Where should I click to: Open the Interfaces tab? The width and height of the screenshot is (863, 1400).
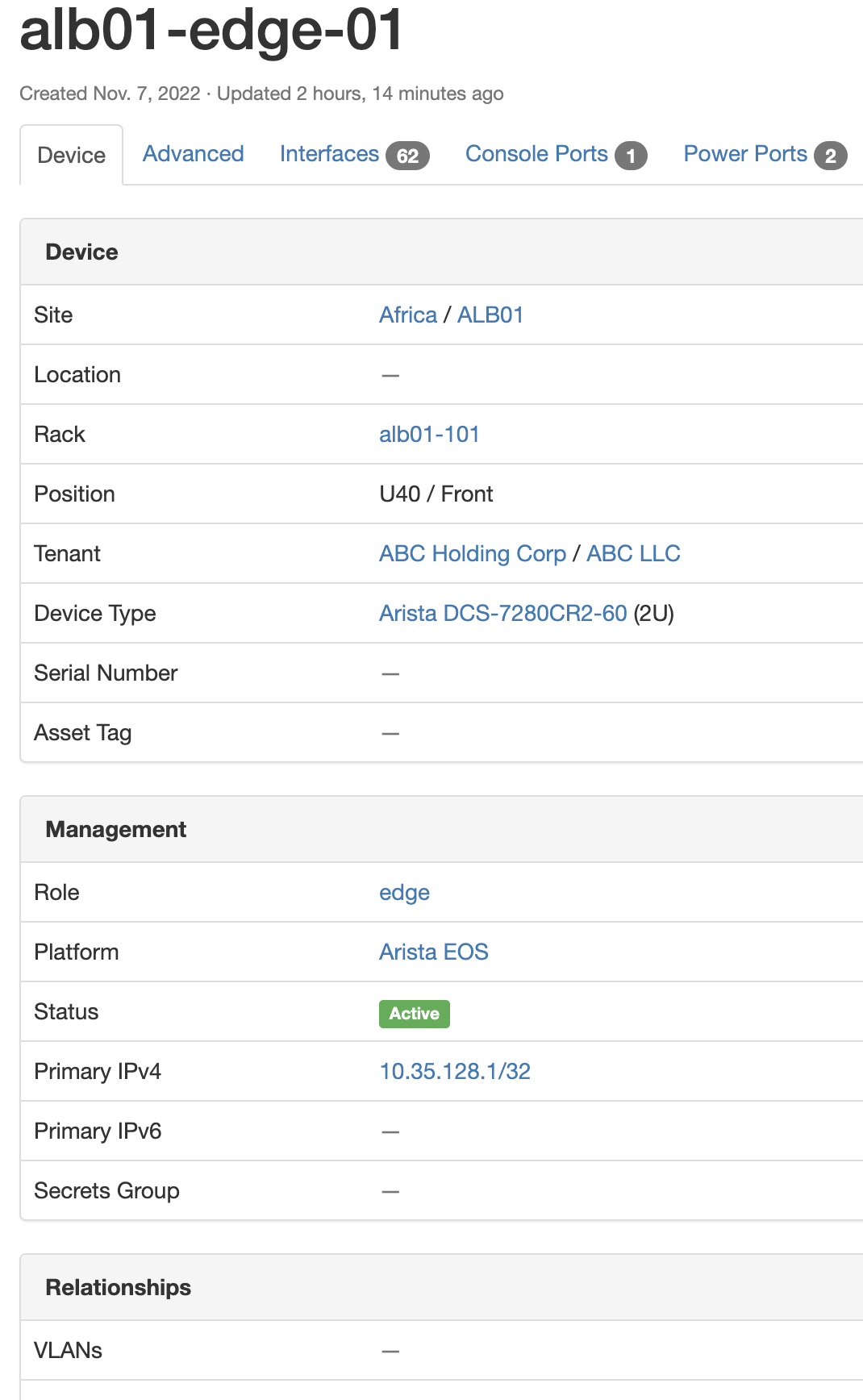tap(329, 154)
